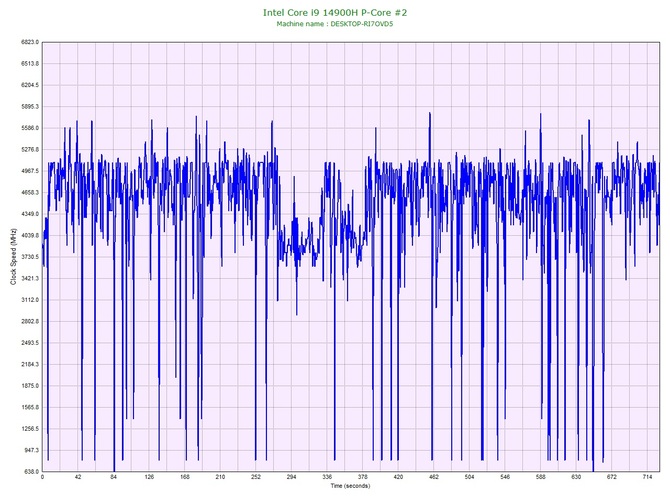670x503 pixels.
Task: Click the 6204.5 y-axis value
Action: point(30,85)
